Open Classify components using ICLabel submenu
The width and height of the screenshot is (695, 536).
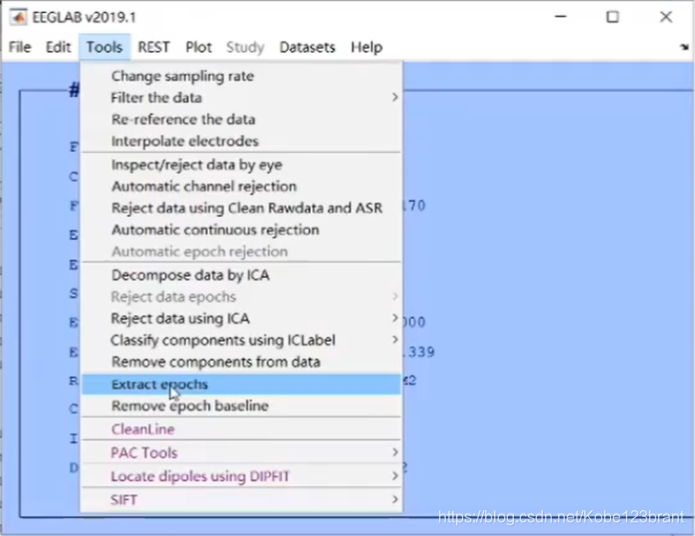[242, 340]
